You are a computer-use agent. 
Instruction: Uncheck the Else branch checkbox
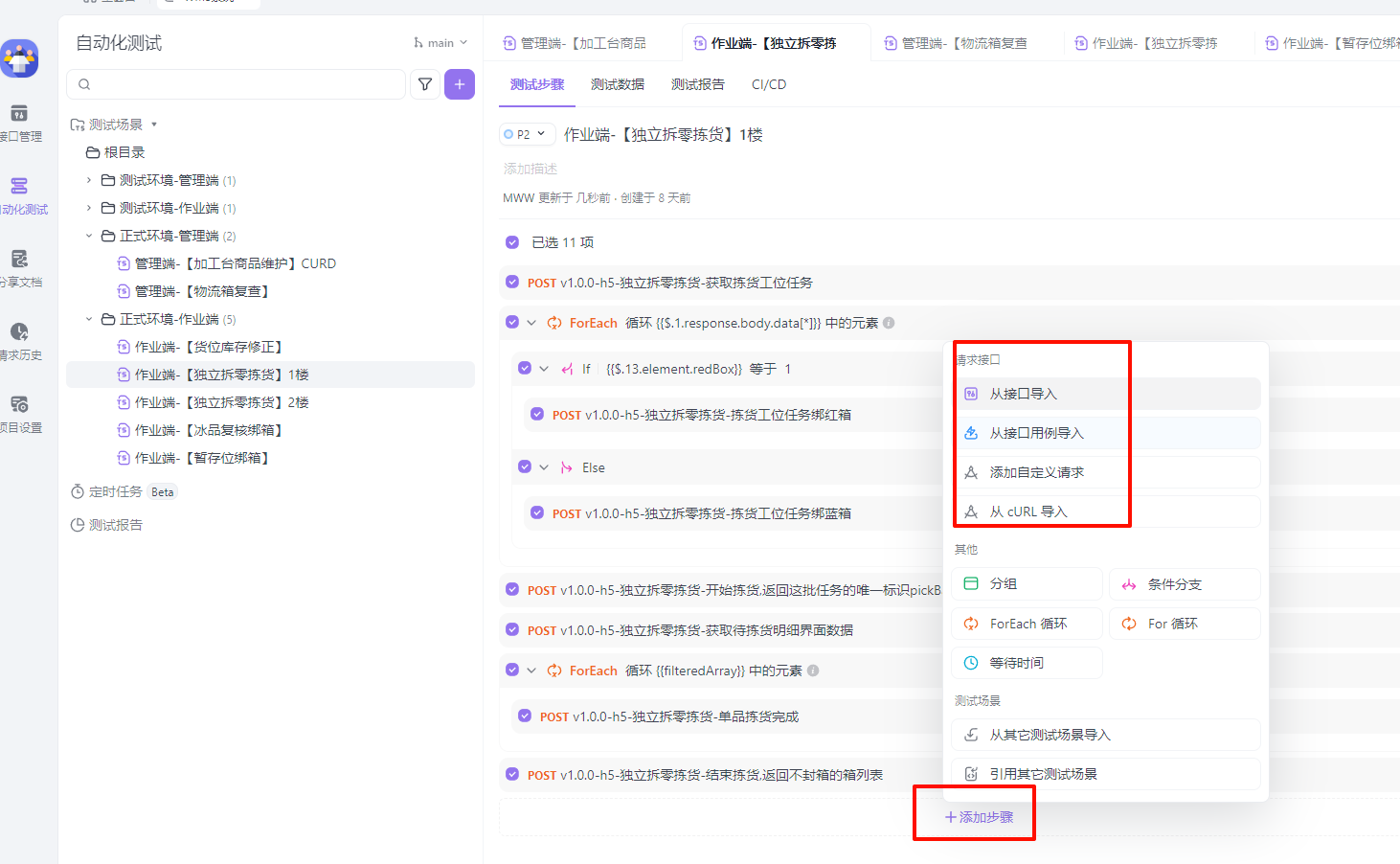click(x=525, y=467)
